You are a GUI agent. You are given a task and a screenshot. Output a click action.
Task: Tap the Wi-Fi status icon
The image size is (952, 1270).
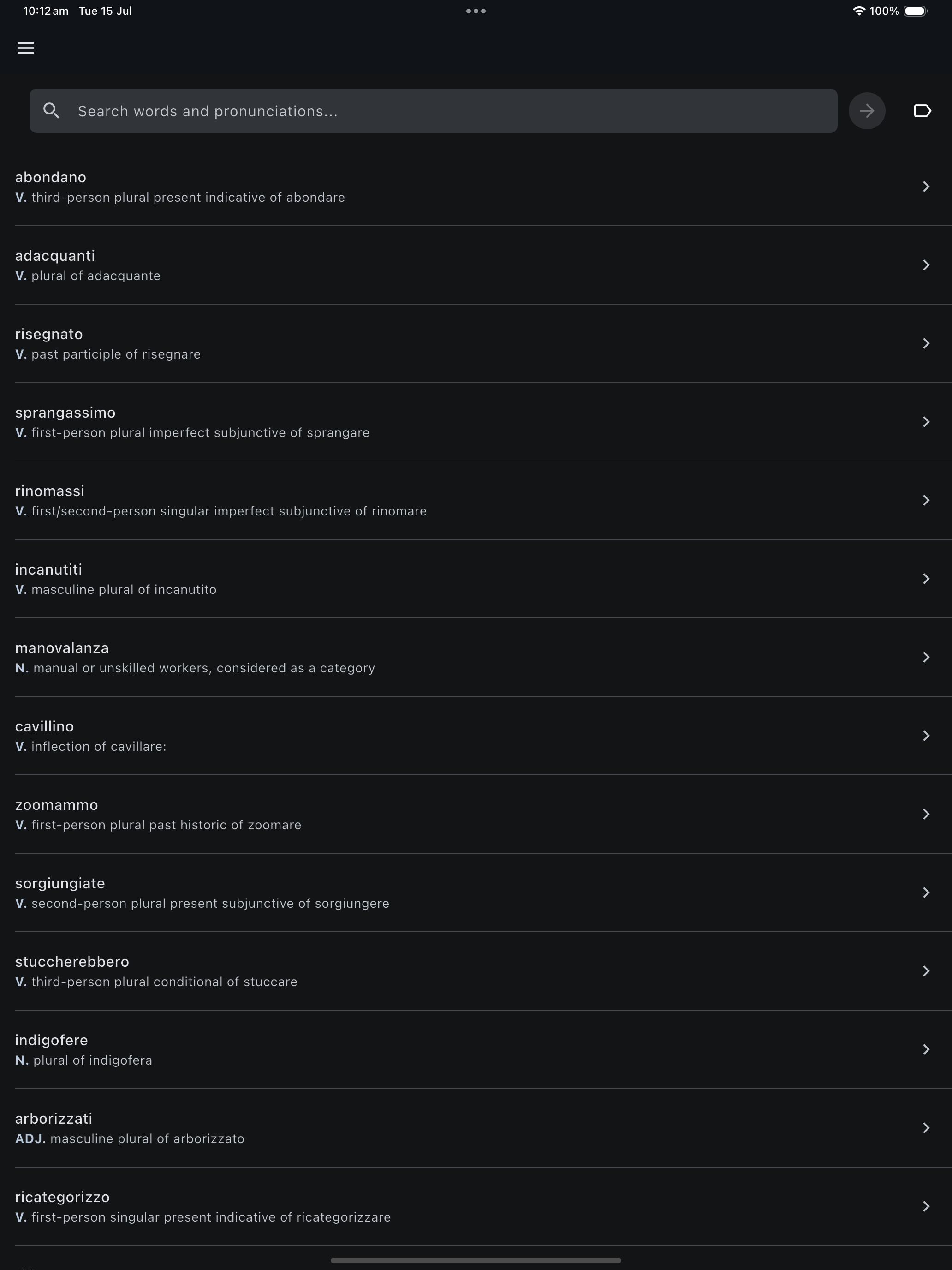[x=858, y=11]
